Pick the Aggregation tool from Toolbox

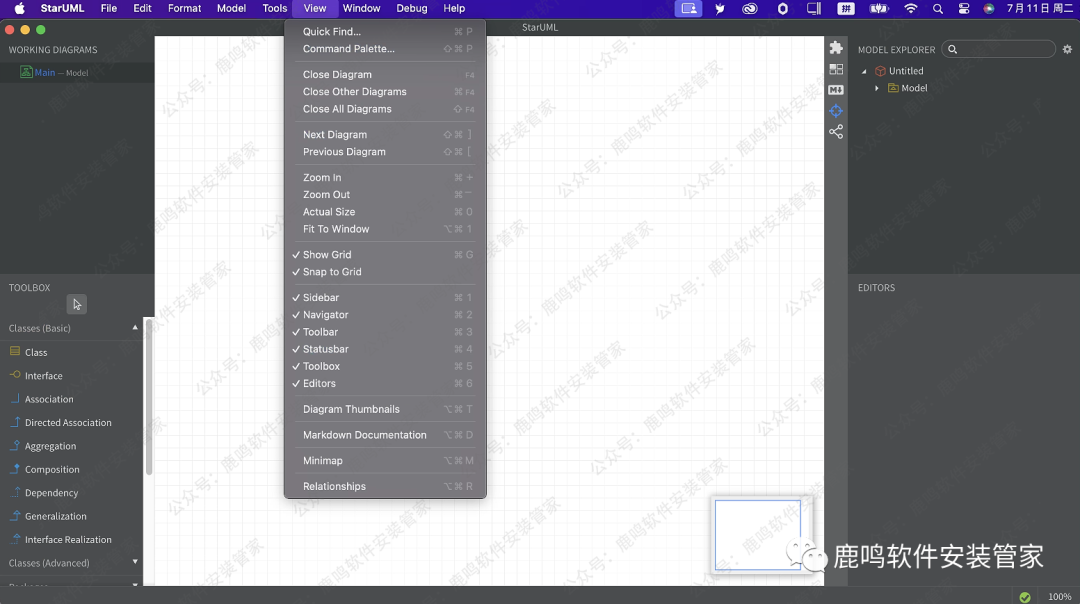(x=50, y=446)
